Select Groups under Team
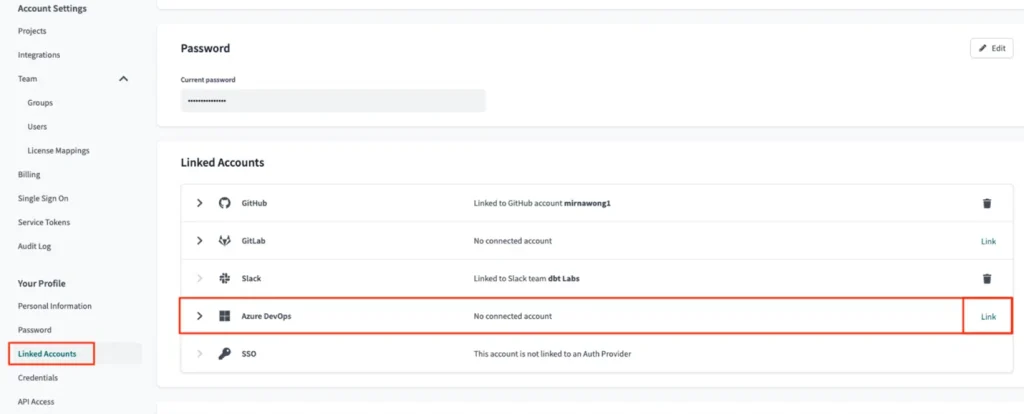Image resolution: width=1024 pixels, height=414 pixels. (40, 103)
